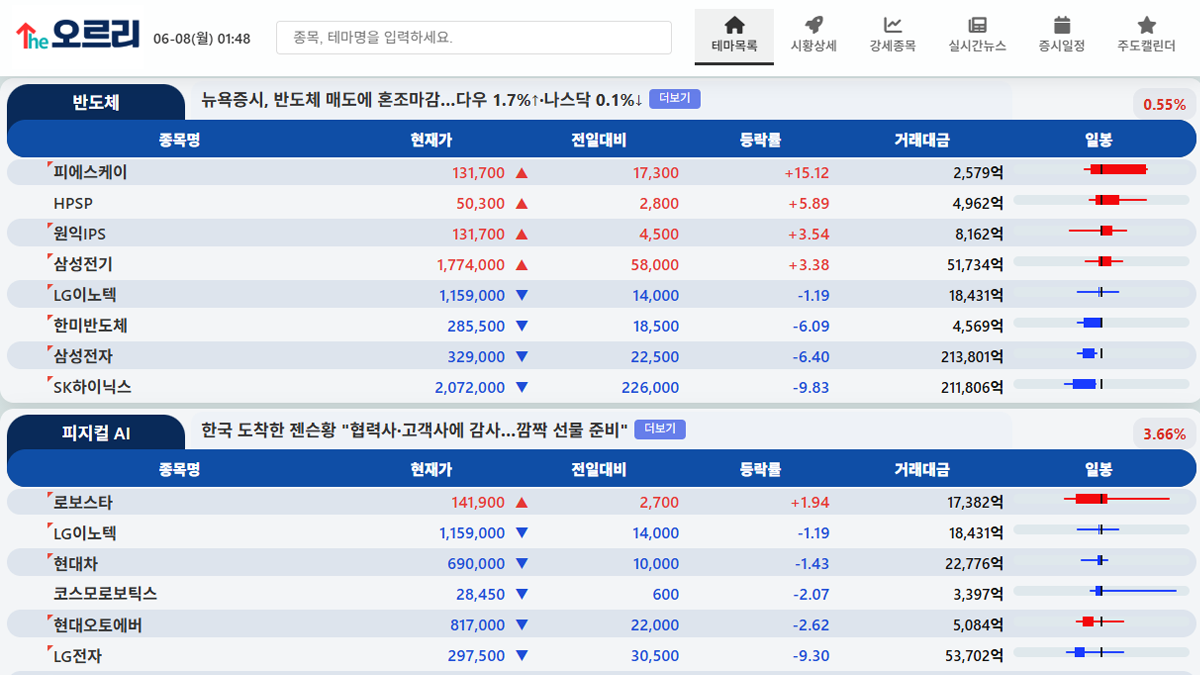
Task: Select the 로보스타 stock name
Action: tap(83, 502)
